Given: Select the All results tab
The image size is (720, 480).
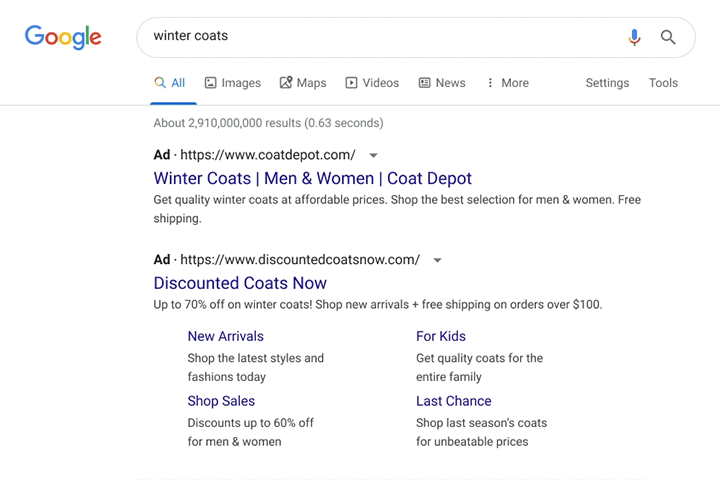Looking at the screenshot, I should [x=169, y=83].
